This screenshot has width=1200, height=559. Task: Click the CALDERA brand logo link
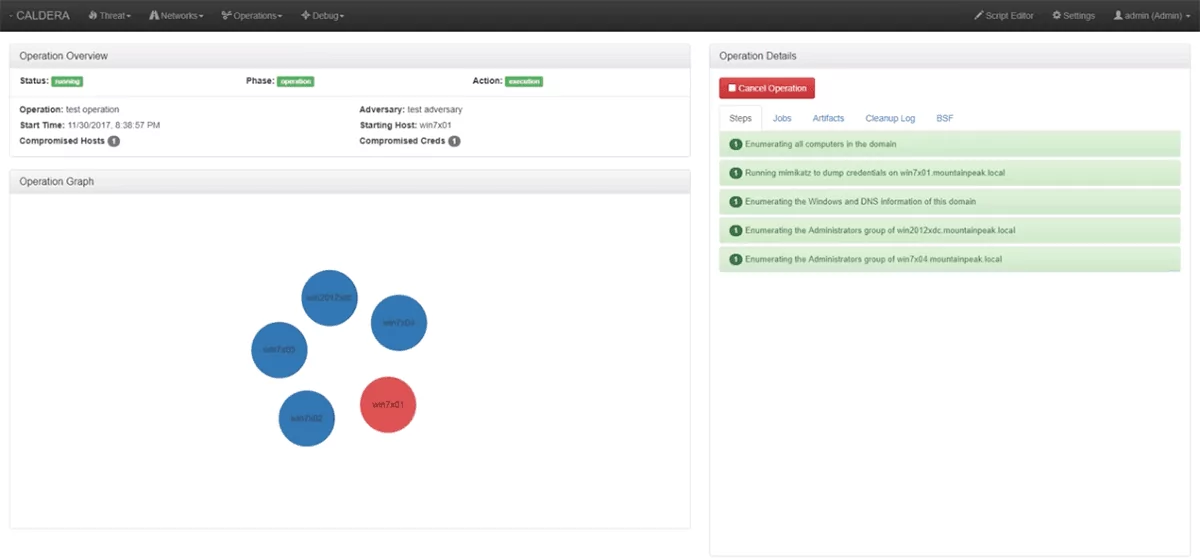point(42,16)
